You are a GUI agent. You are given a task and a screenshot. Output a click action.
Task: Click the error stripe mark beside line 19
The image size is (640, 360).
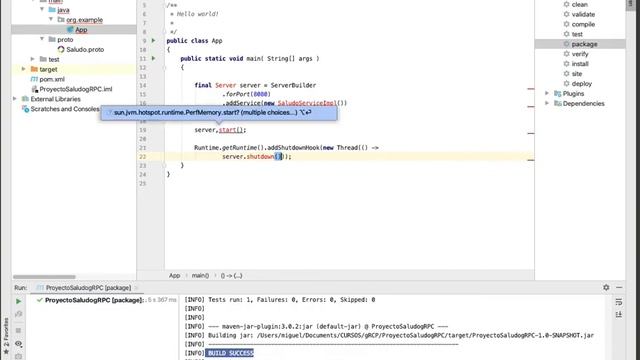[531, 133]
